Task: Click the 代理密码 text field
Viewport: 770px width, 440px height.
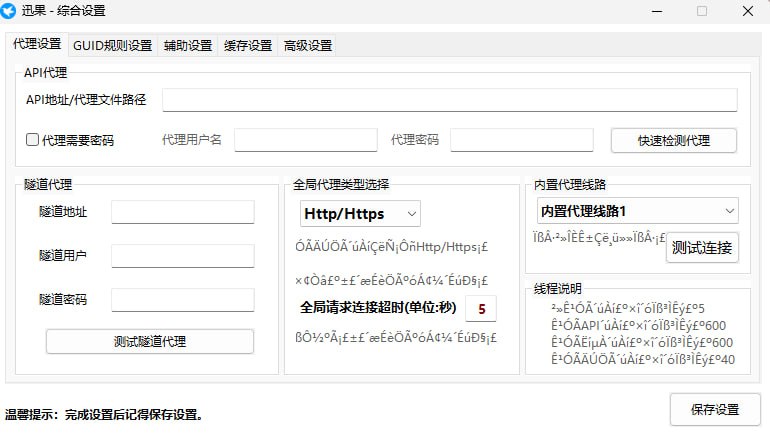Action: click(x=522, y=140)
